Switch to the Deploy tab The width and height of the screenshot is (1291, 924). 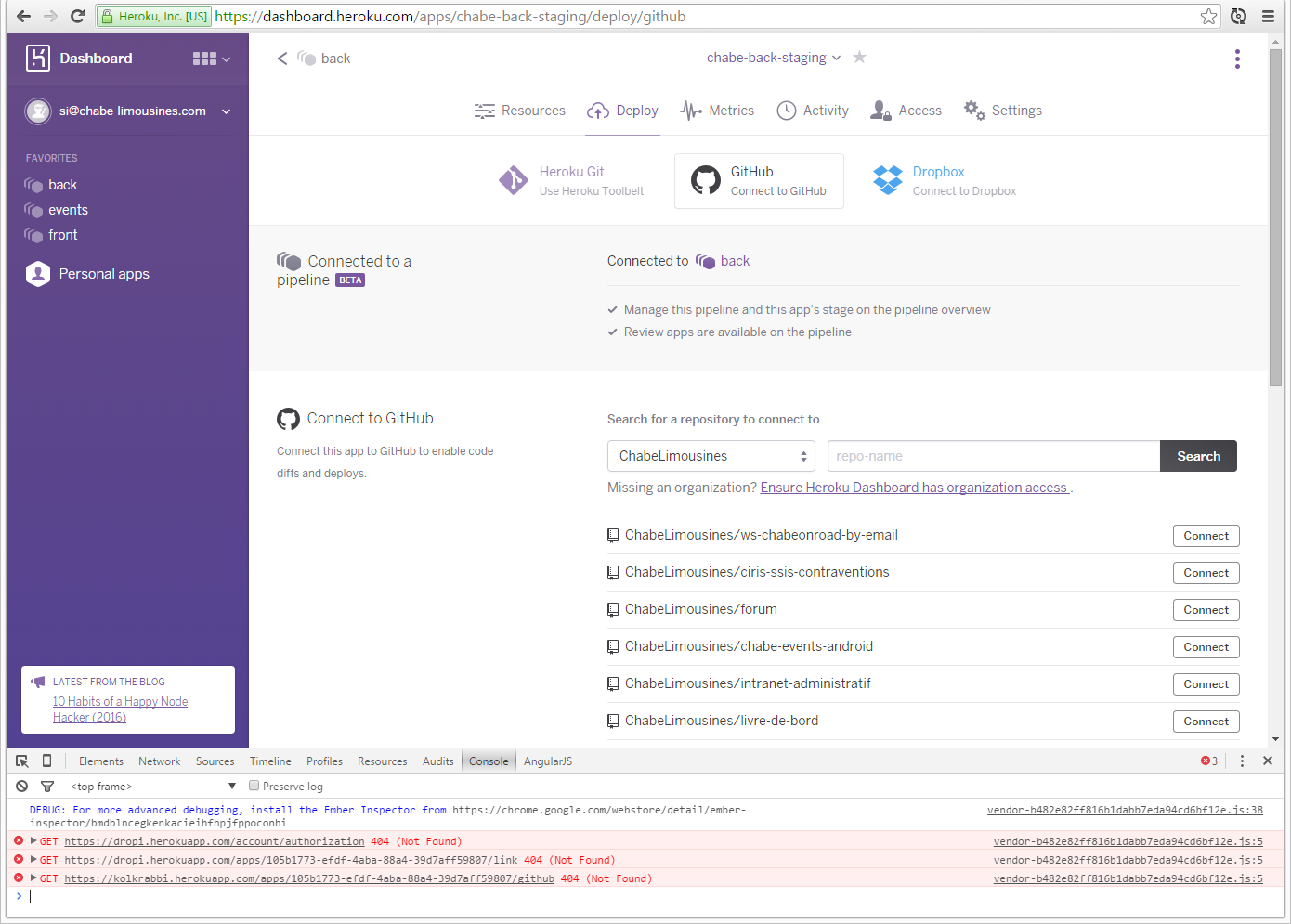(x=622, y=111)
